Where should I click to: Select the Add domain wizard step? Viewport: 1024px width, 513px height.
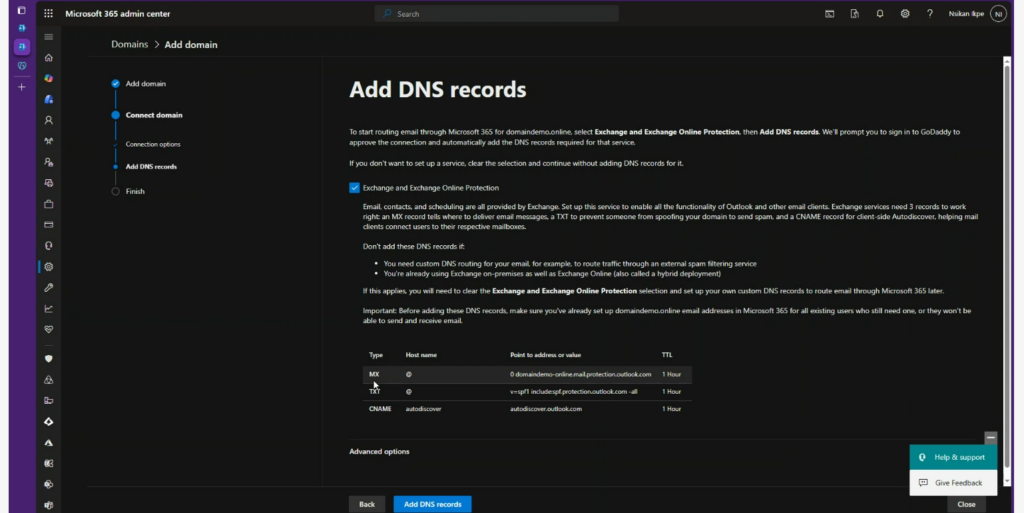pyautogui.click(x=145, y=84)
